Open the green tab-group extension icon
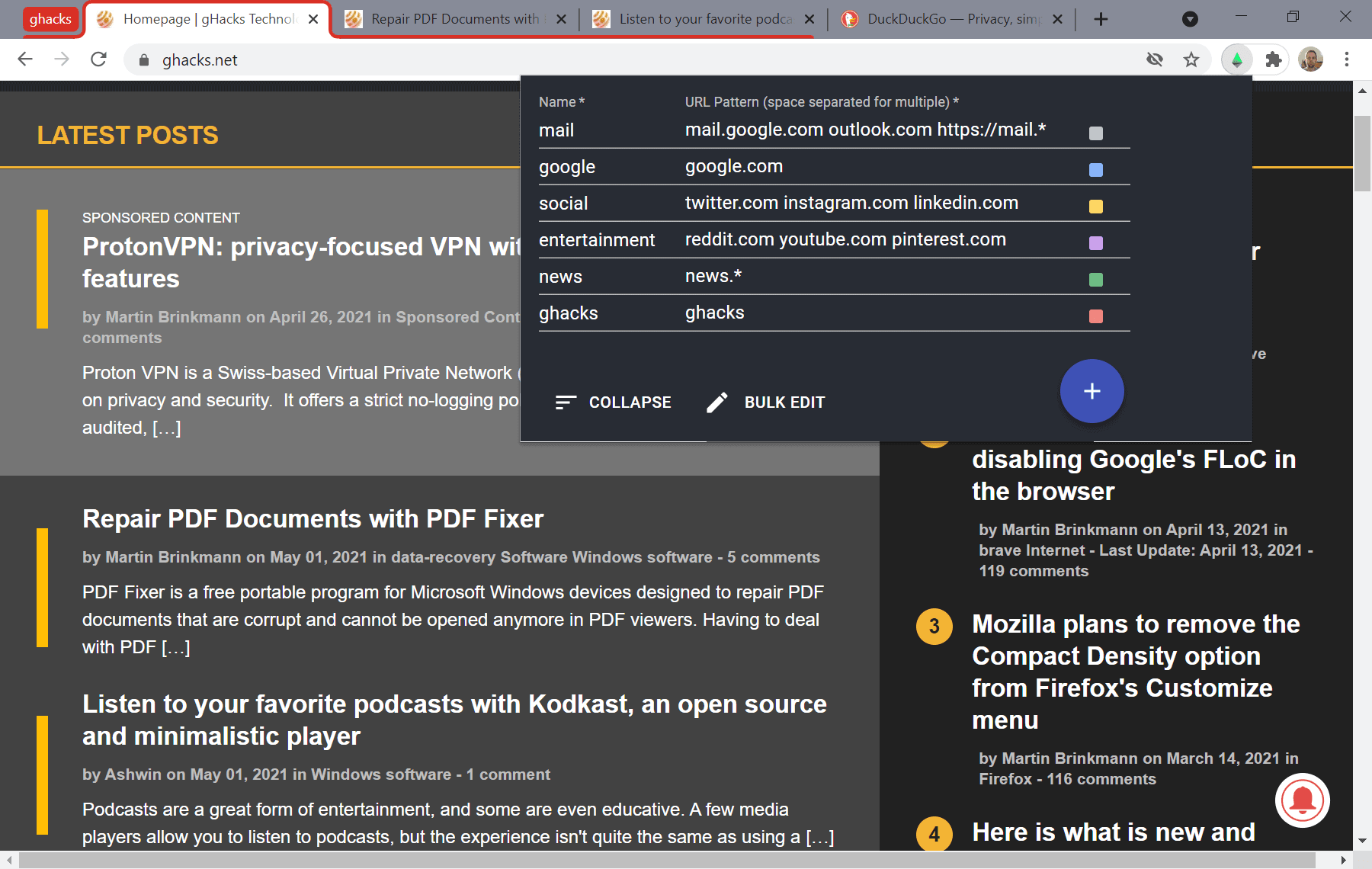 (x=1236, y=59)
